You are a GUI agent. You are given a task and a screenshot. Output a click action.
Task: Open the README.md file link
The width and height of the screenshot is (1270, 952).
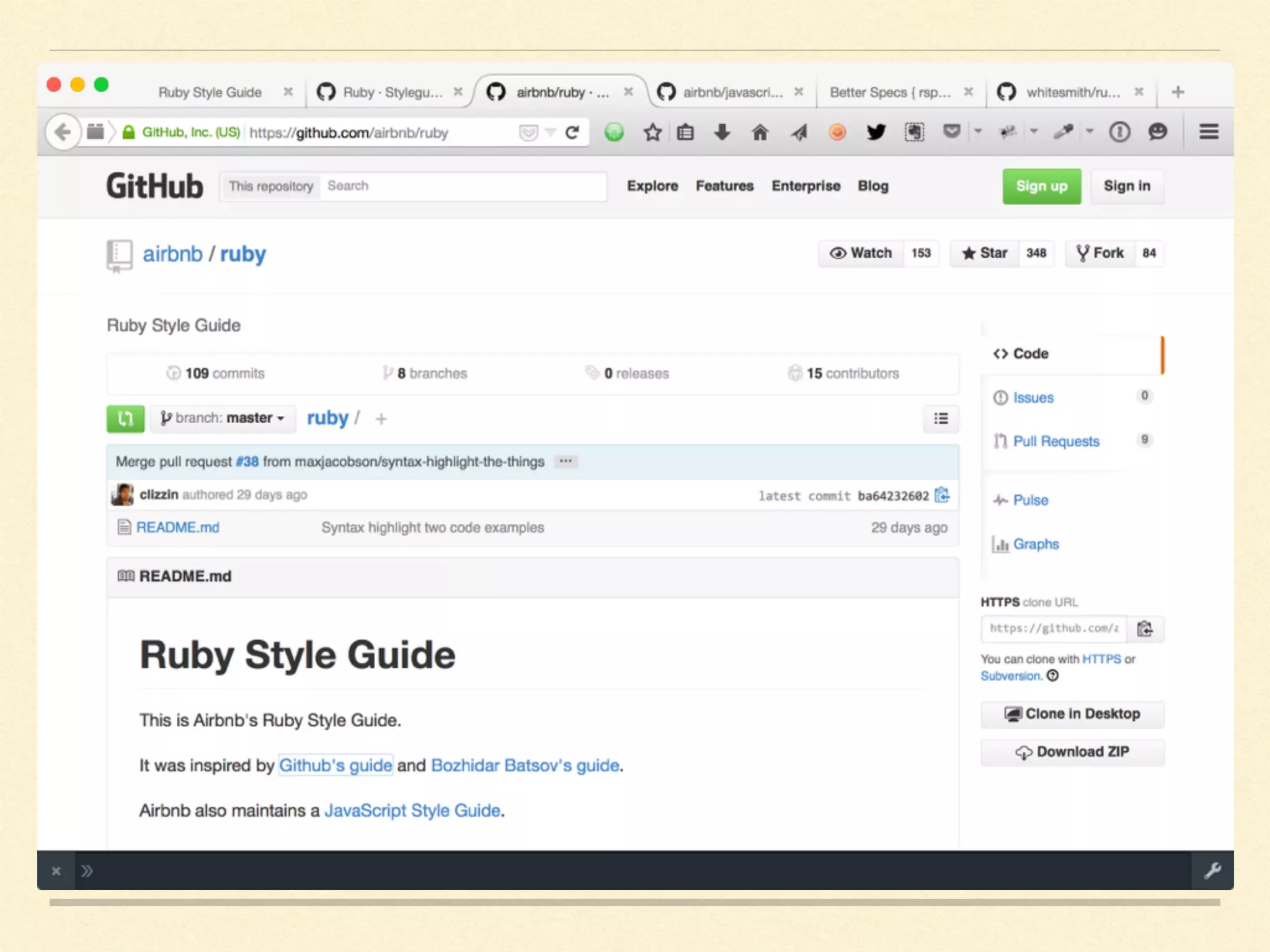pyautogui.click(x=177, y=527)
